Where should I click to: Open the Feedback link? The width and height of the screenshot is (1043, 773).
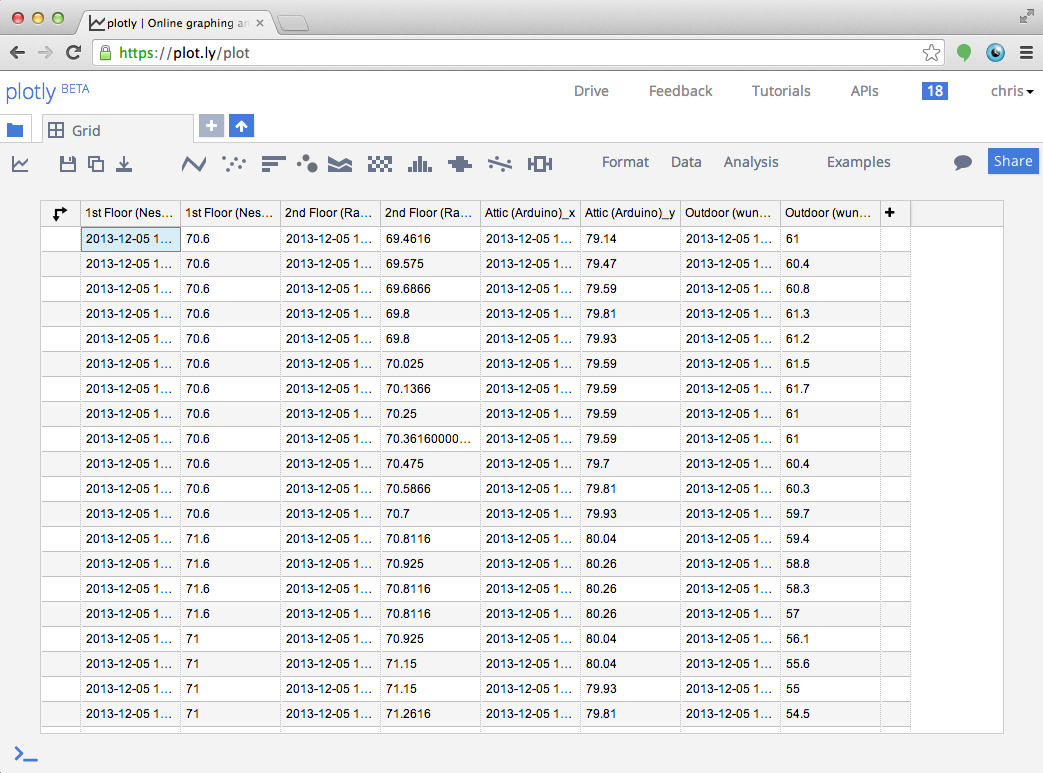coord(680,91)
